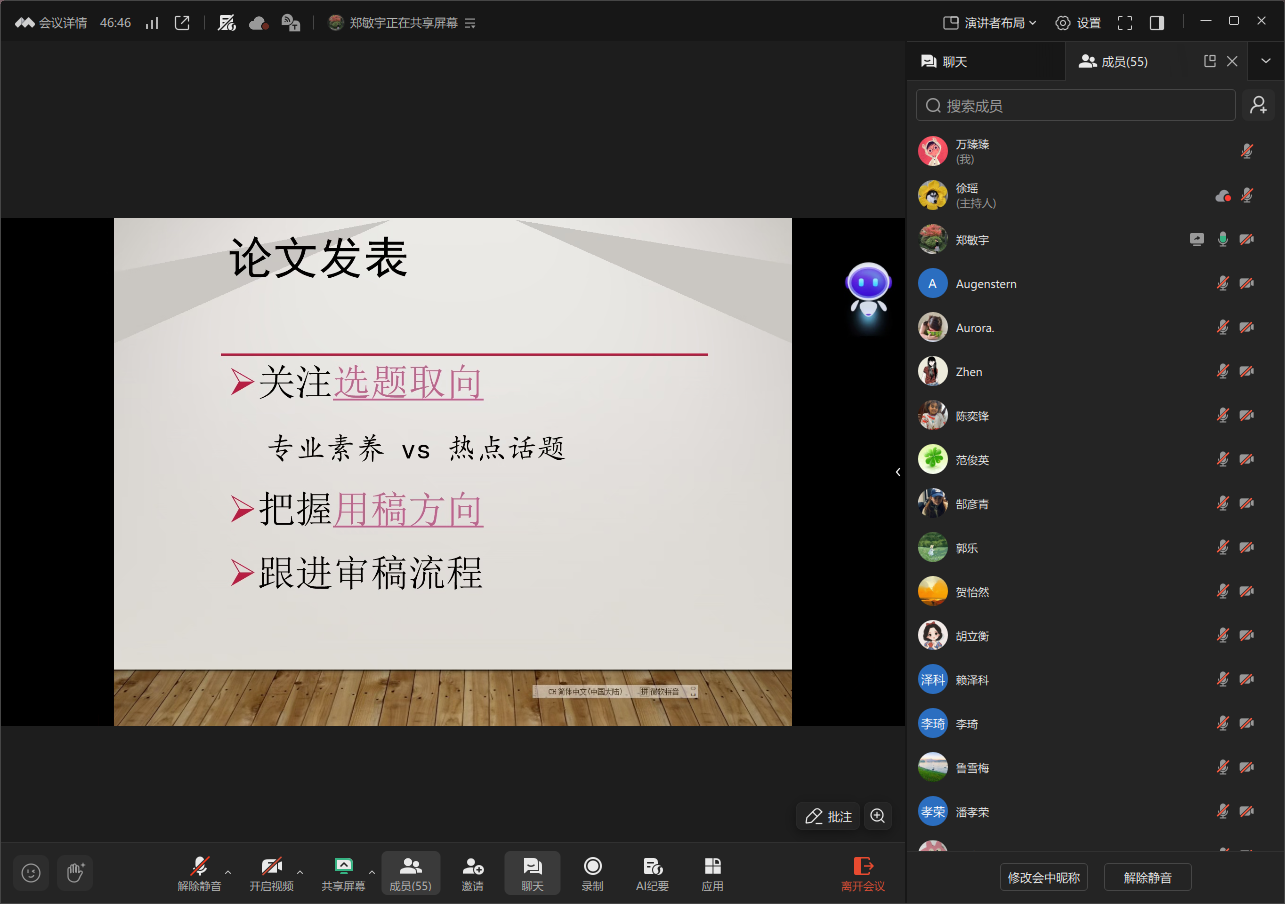The image size is (1285, 904).
Task: Switch to the 聊天 tab
Action: pos(944,62)
